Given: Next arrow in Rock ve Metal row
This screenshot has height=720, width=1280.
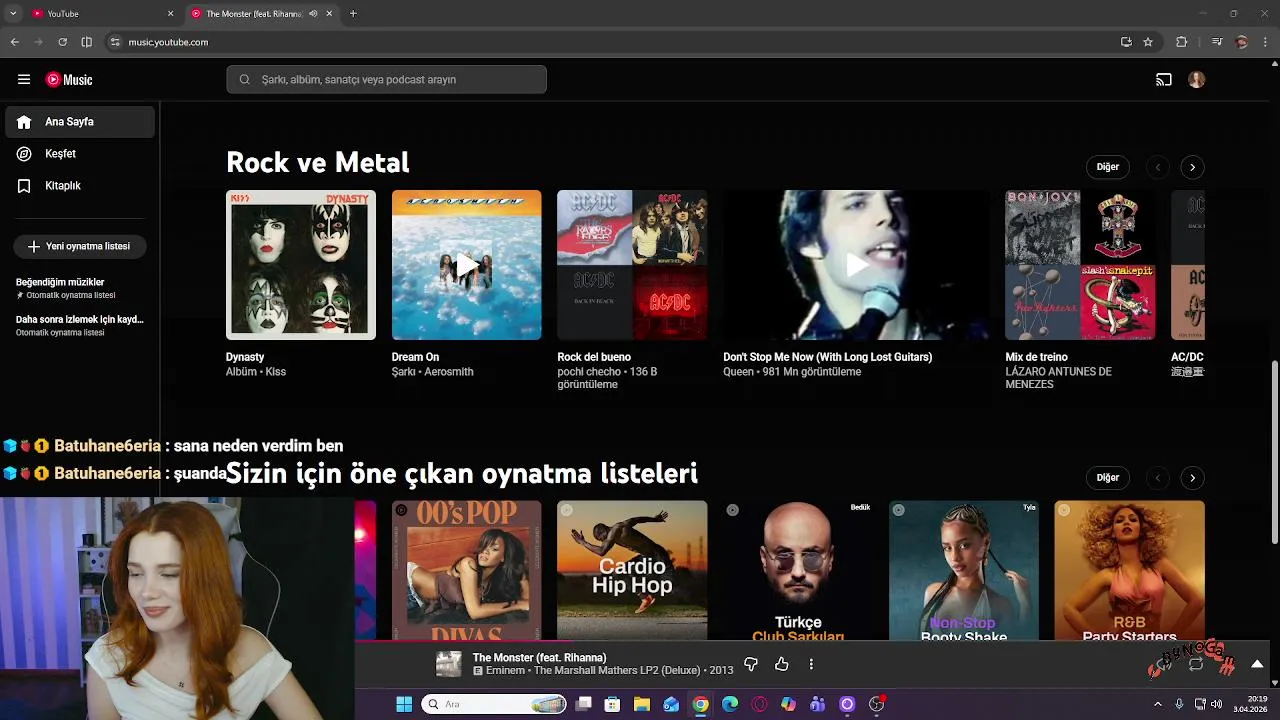Looking at the screenshot, I should click(1192, 167).
